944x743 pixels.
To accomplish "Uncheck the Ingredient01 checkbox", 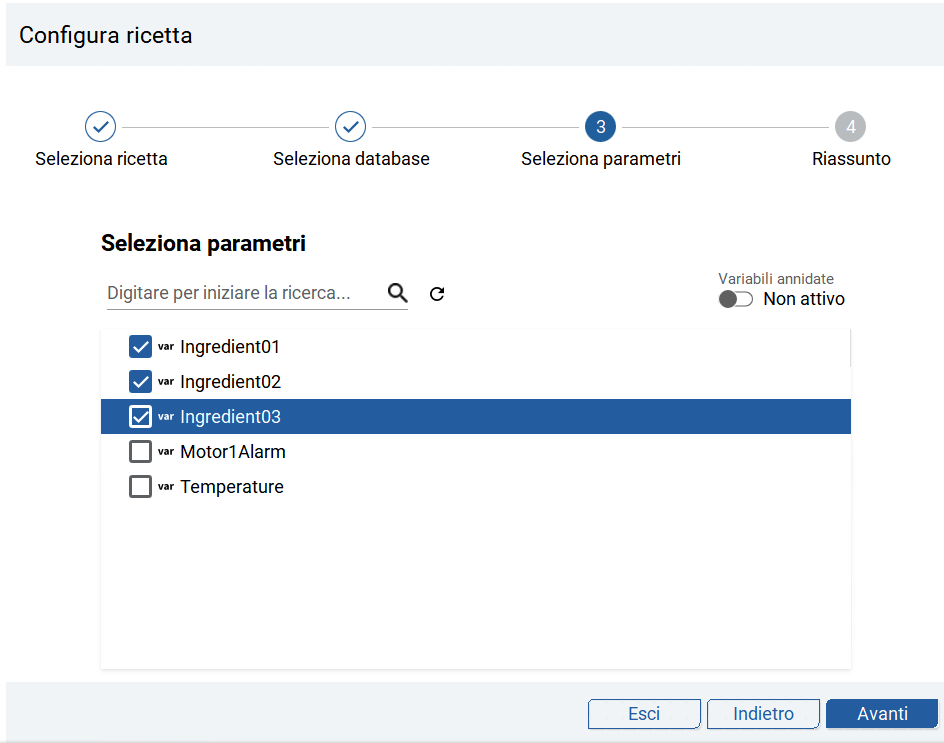I will tap(140, 347).
